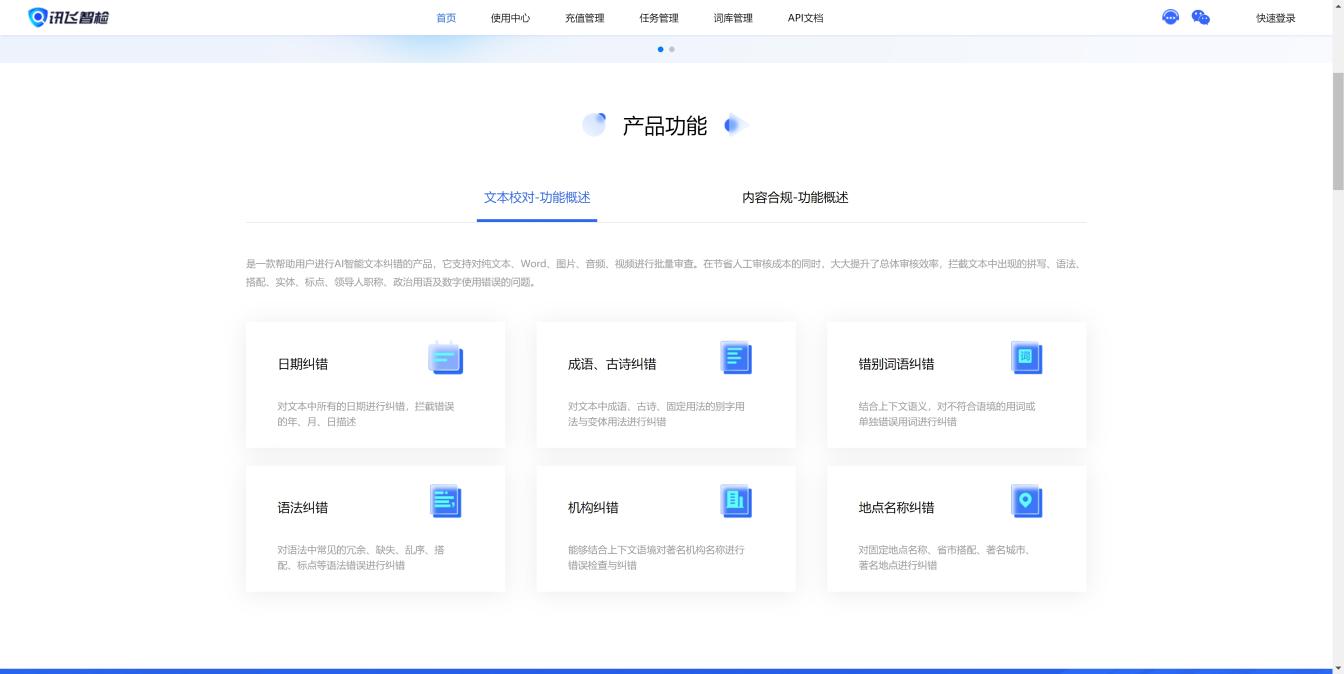The width and height of the screenshot is (1344, 674).
Task: Click the 成语、古诗纠错 card title
Action: 612,364
